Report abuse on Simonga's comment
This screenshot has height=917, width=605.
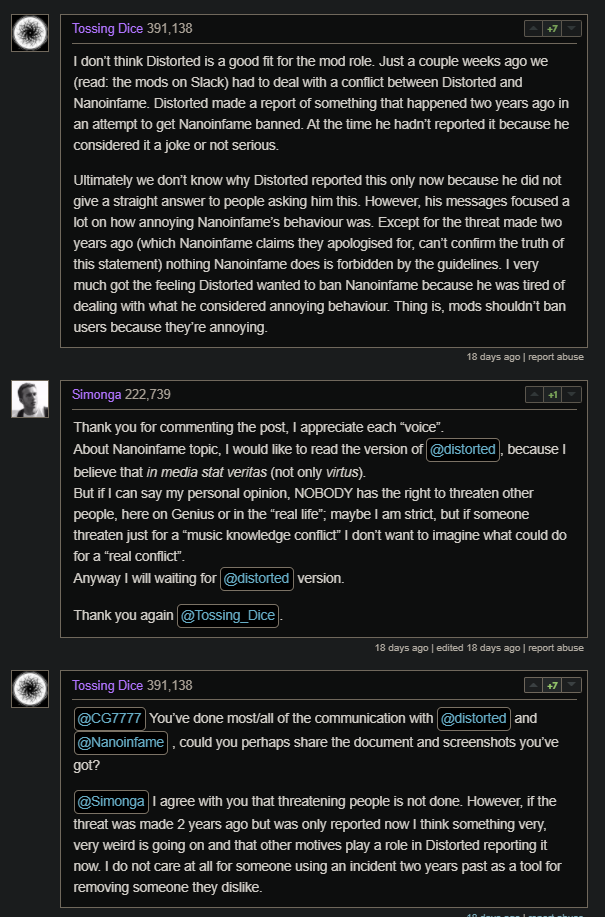coord(556,648)
